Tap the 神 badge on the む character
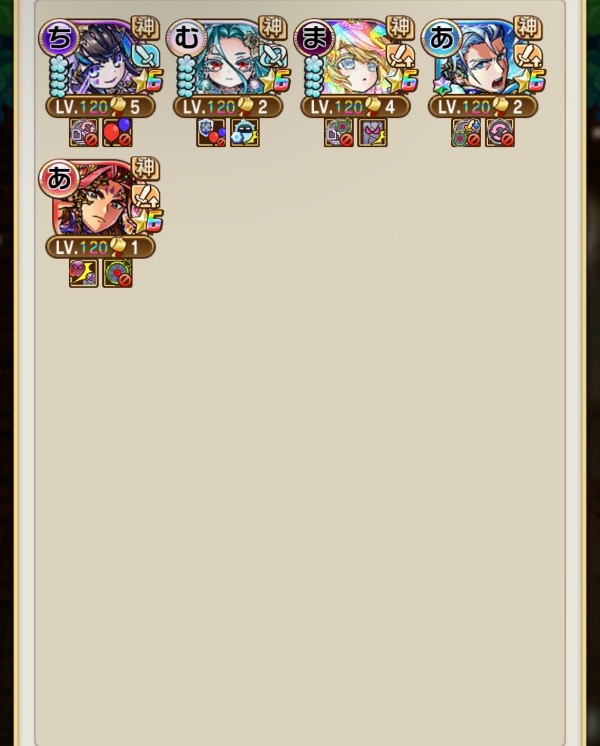 [x=273, y=27]
